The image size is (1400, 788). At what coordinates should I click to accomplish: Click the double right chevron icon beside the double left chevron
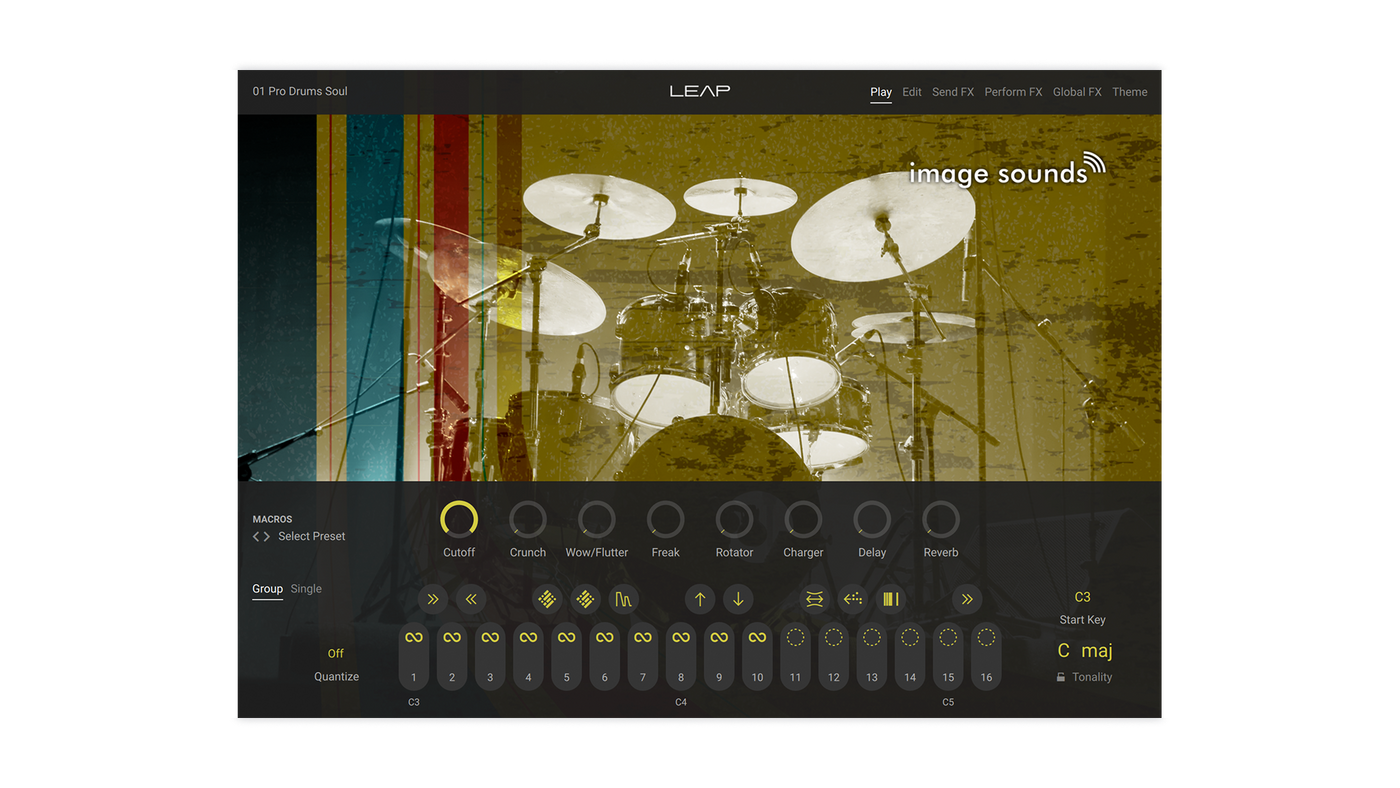[433, 599]
